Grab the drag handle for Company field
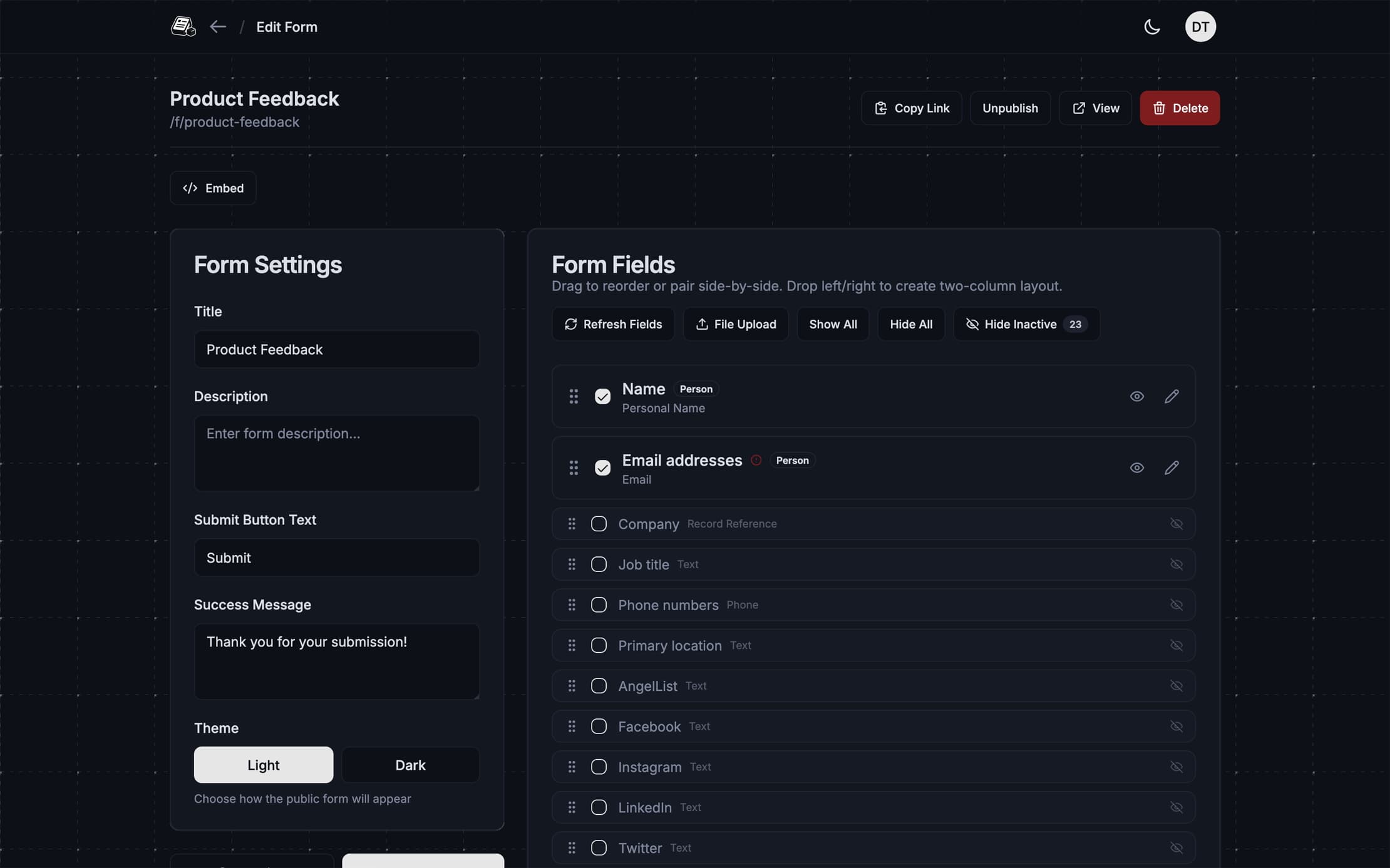The width and height of the screenshot is (1390, 868). pos(572,524)
